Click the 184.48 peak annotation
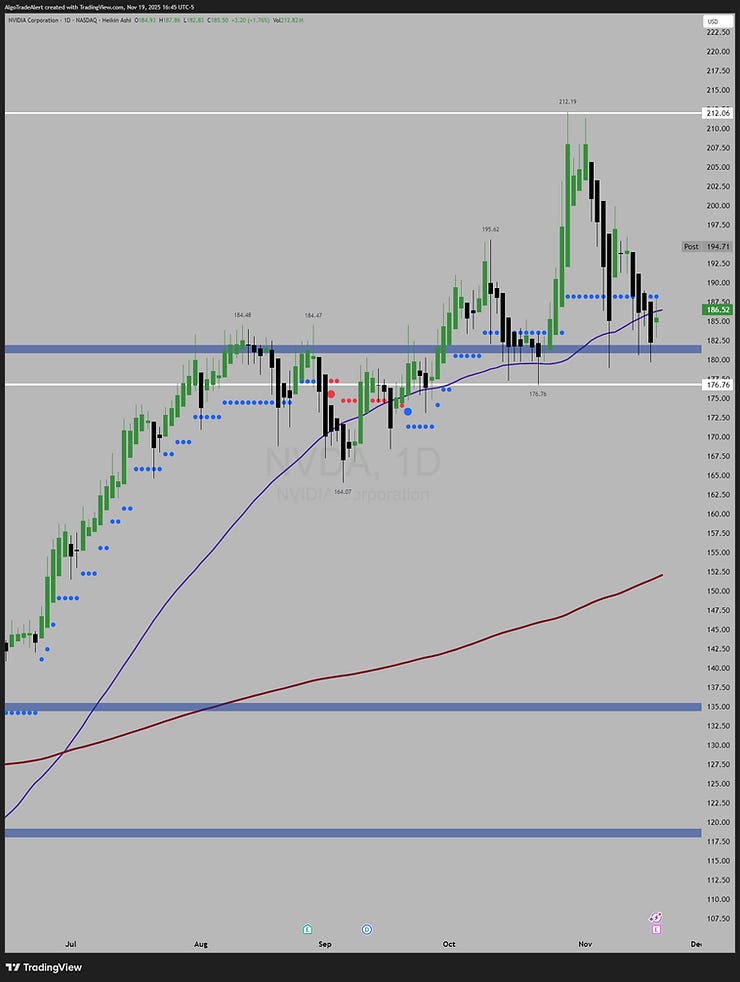Screen dimensions: 740x982 (243, 316)
